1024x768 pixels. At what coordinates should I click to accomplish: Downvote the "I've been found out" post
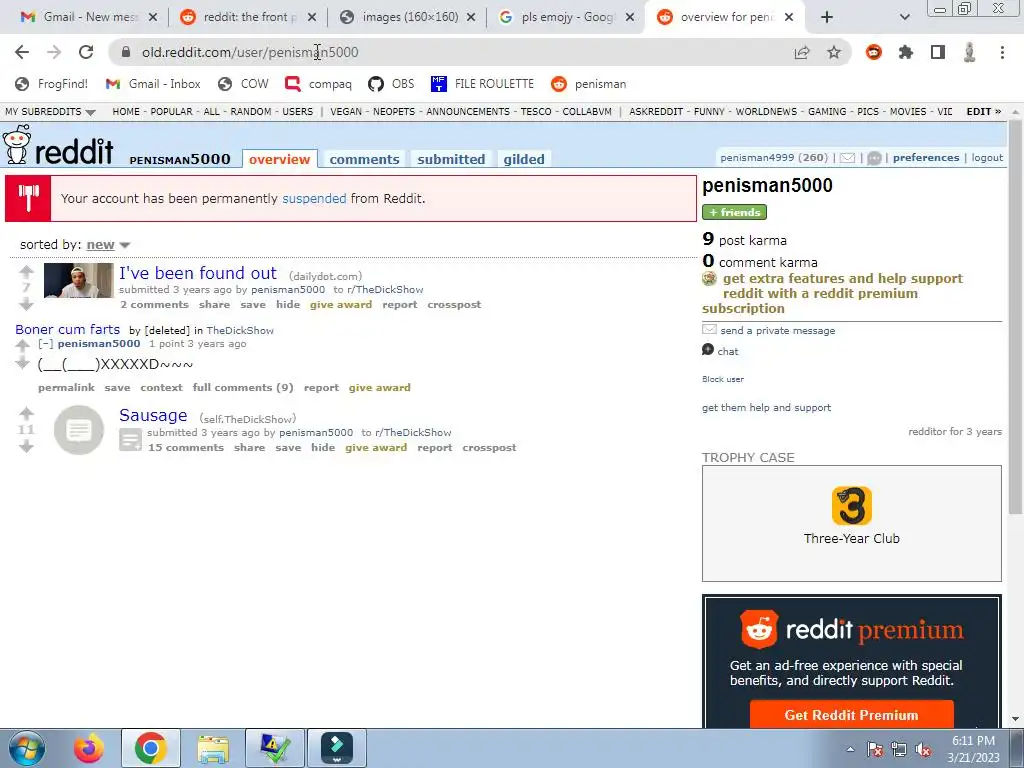coord(26,304)
